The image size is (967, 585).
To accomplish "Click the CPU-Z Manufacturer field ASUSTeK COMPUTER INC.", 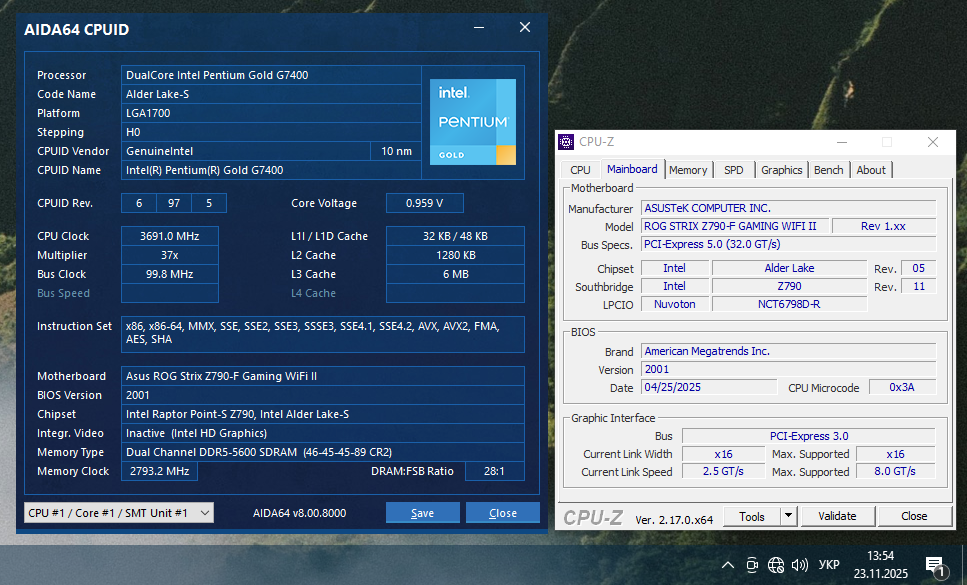I will point(789,208).
